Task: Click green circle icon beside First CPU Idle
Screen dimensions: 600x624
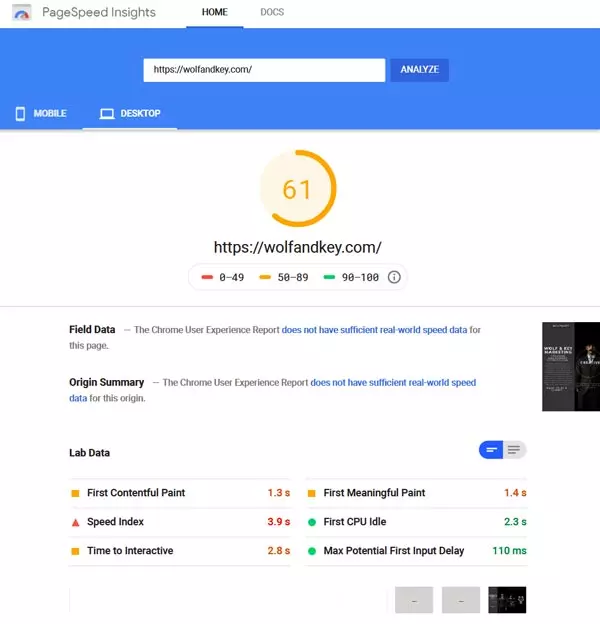Action: (312, 522)
